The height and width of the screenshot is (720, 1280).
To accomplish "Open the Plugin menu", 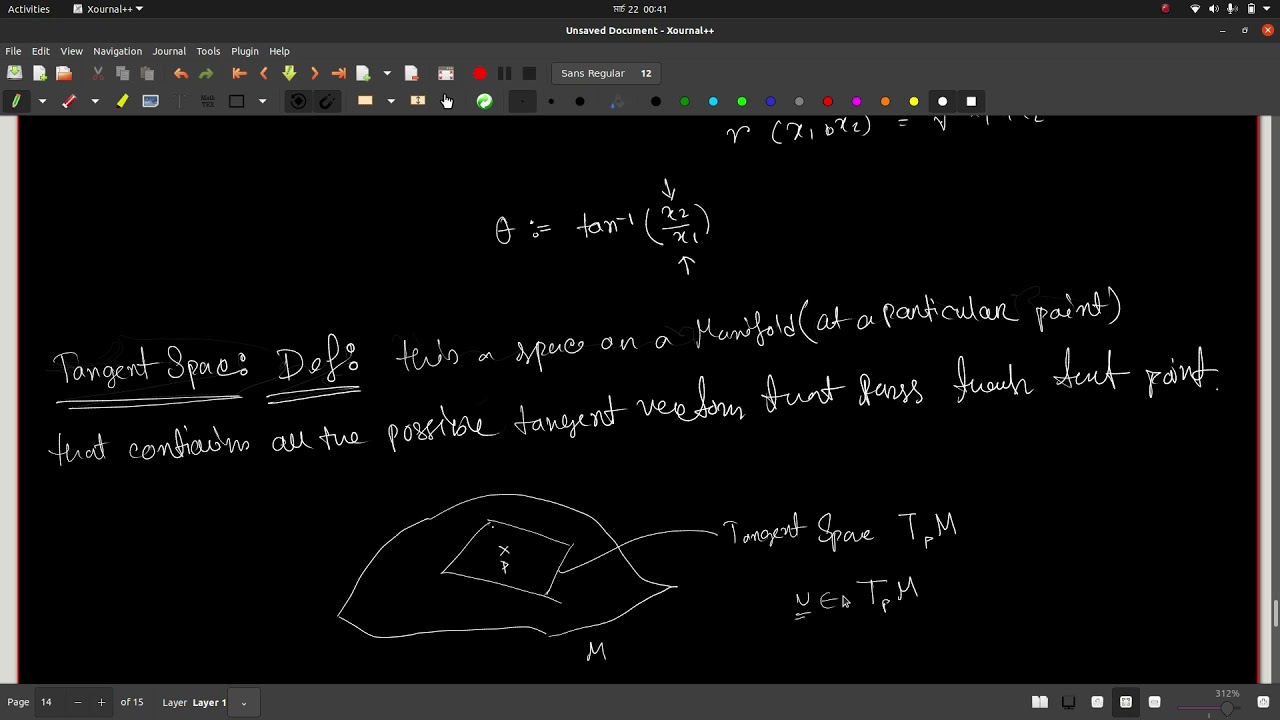I will pos(245,51).
